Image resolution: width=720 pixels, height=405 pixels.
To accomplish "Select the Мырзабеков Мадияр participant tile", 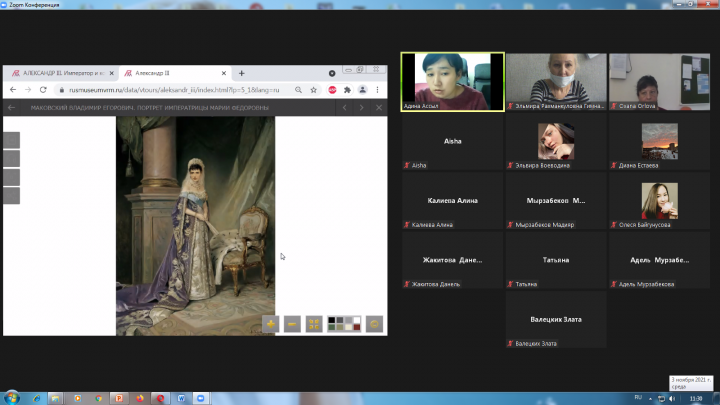I will [556, 201].
